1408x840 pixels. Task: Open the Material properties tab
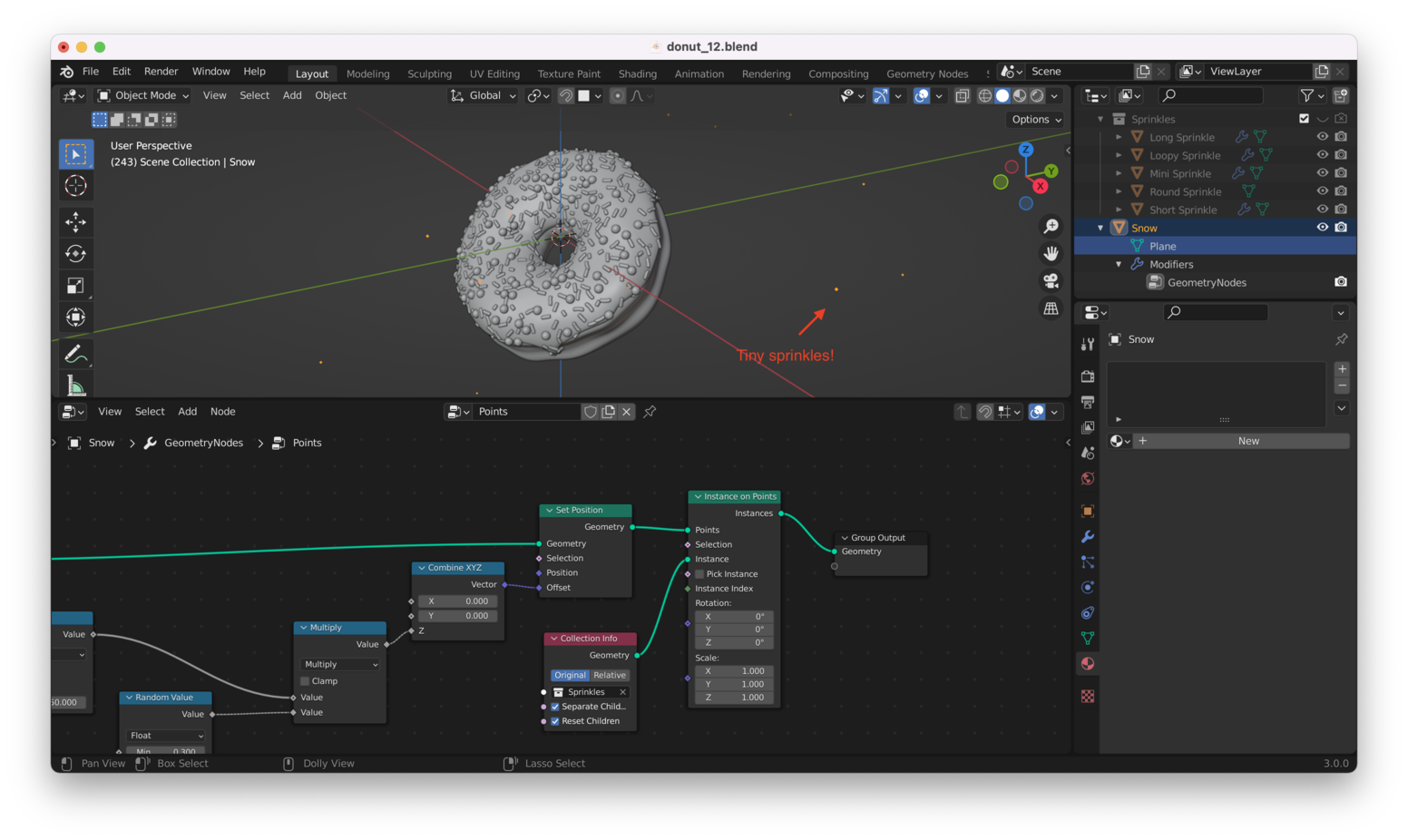1088,664
